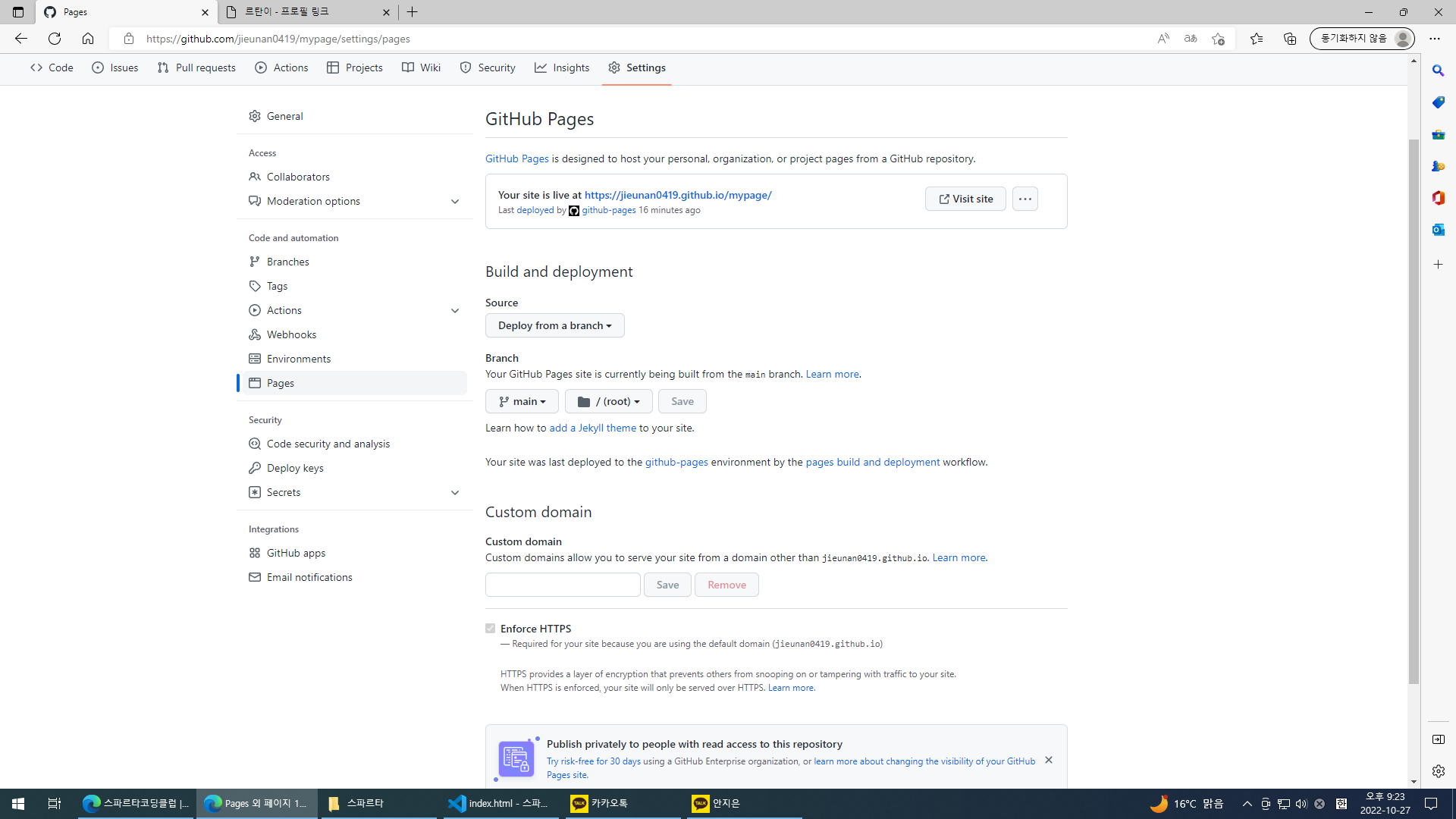Open the Security repository tab
1456x819 pixels.
point(488,67)
